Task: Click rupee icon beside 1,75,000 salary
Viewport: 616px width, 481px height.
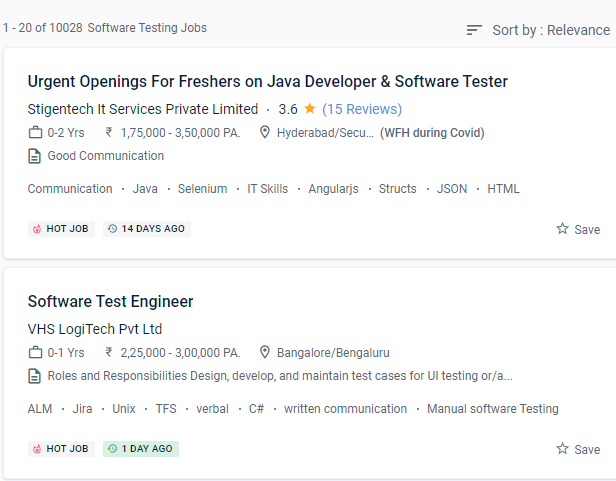Action: pos(109,133)
